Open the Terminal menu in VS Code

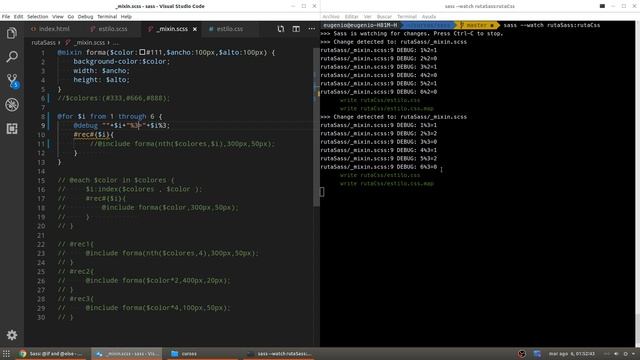(x=107, y=17)
